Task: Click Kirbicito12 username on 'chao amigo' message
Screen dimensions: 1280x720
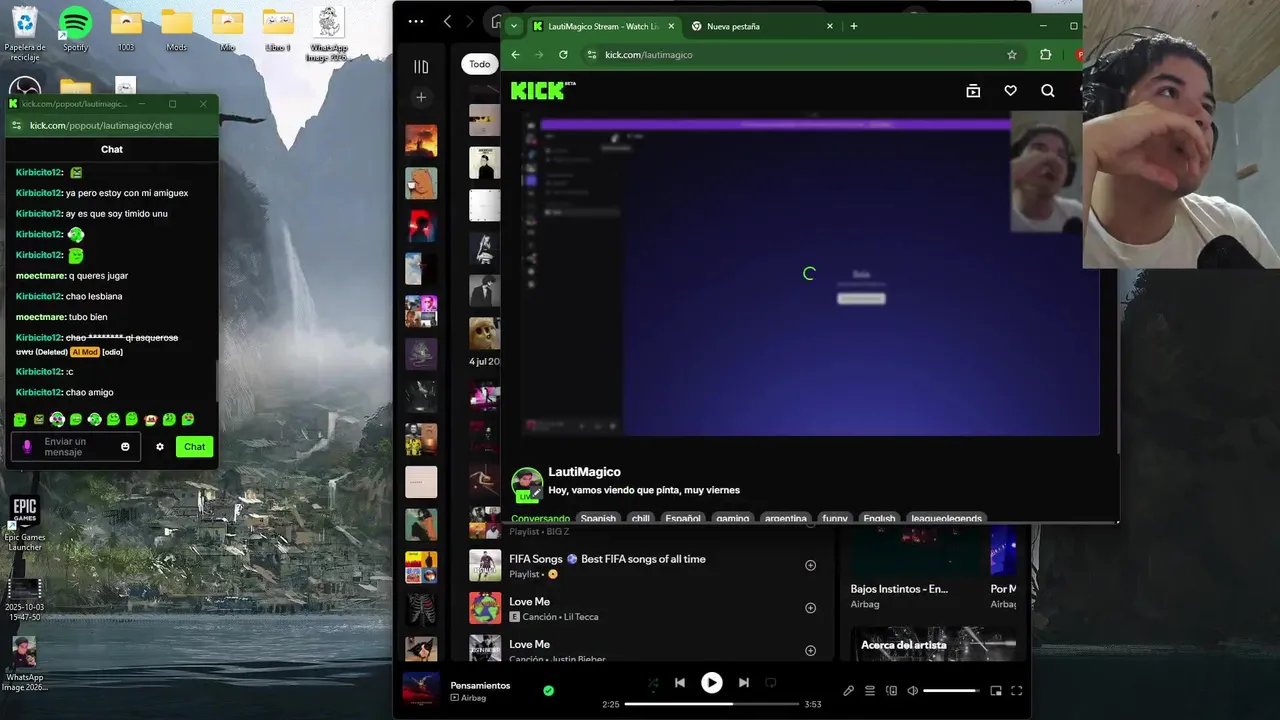Action: tap(40, 392)
